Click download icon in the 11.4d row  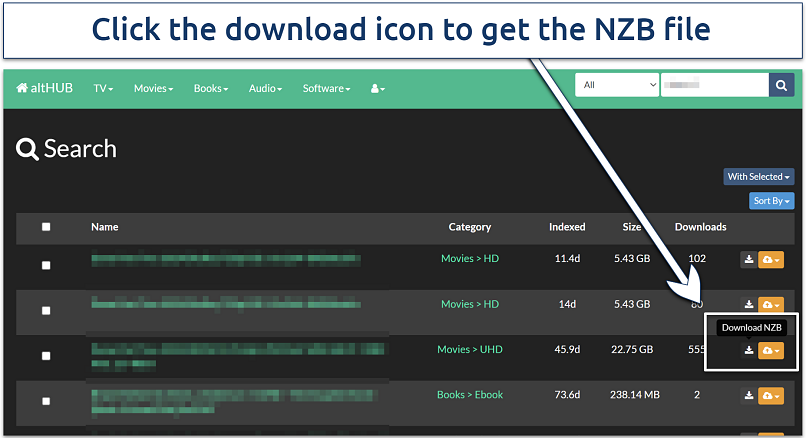748,260
